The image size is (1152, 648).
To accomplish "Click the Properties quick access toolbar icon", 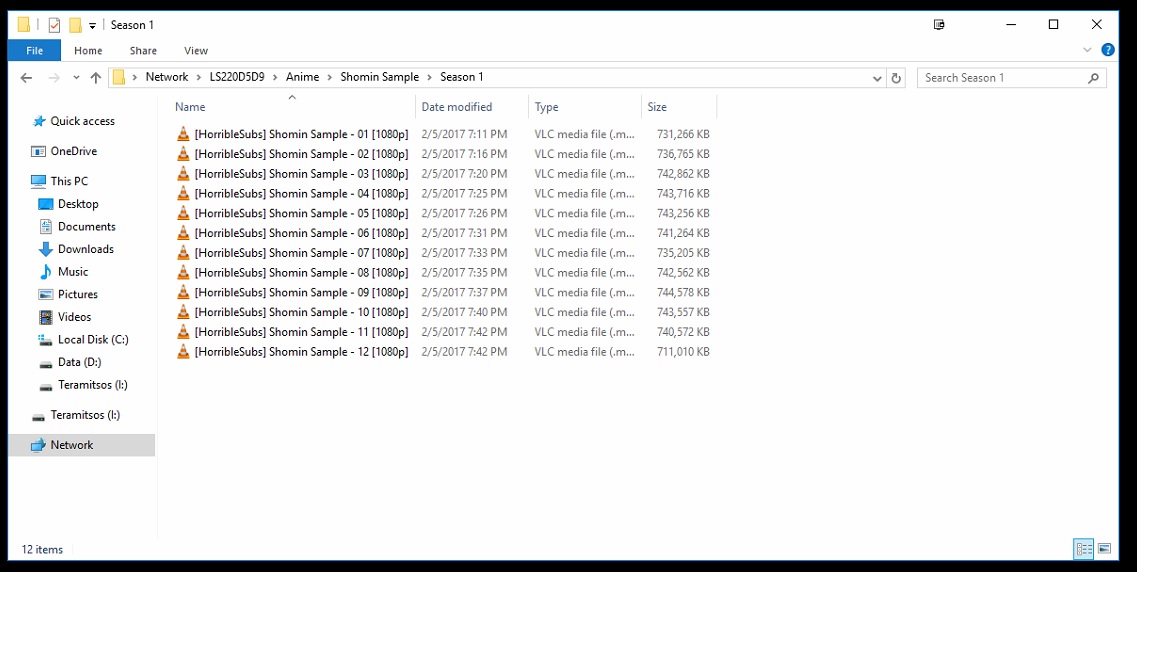I will [x=54, y=25].
